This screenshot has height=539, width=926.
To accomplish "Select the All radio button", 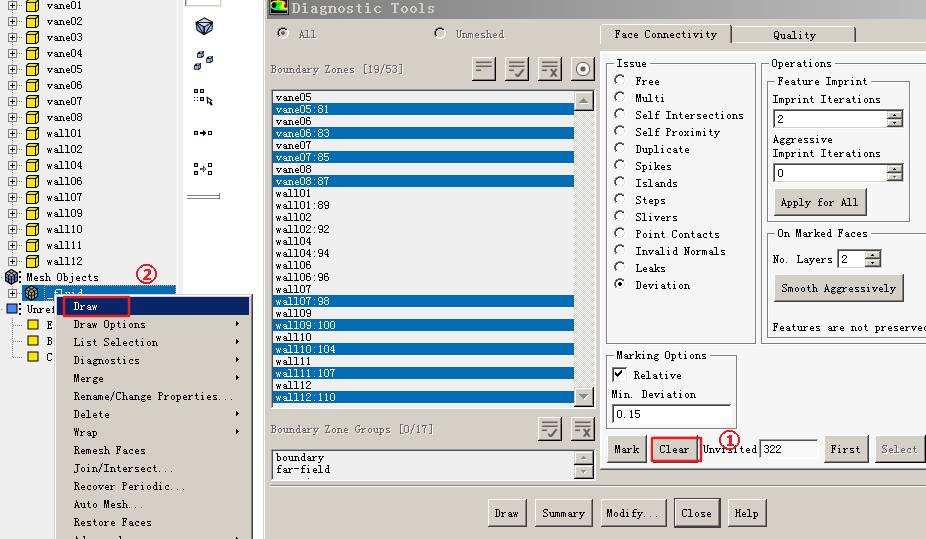I will [283, 33].
